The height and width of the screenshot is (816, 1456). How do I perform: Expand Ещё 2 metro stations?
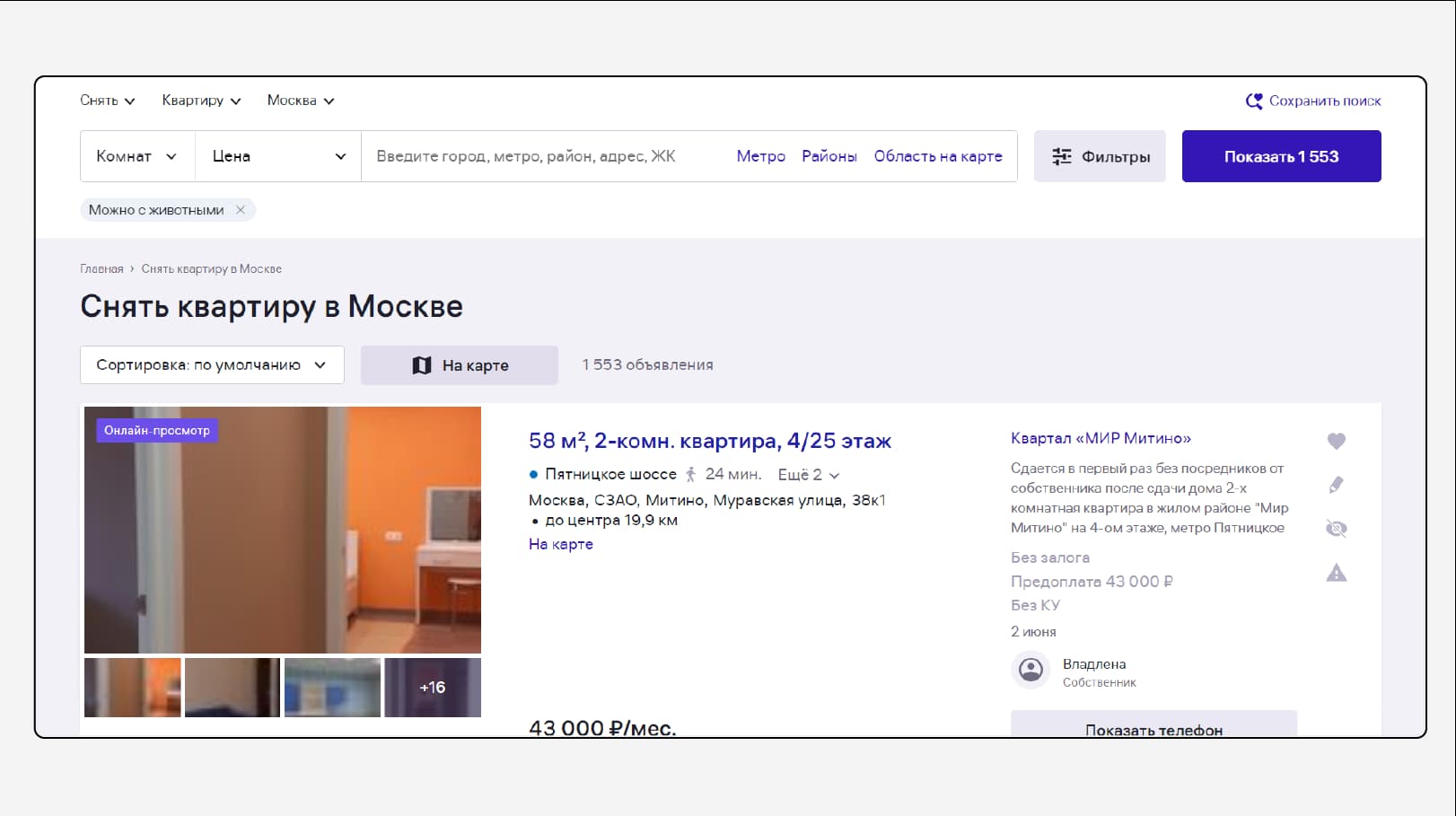(x=809, y=475)
